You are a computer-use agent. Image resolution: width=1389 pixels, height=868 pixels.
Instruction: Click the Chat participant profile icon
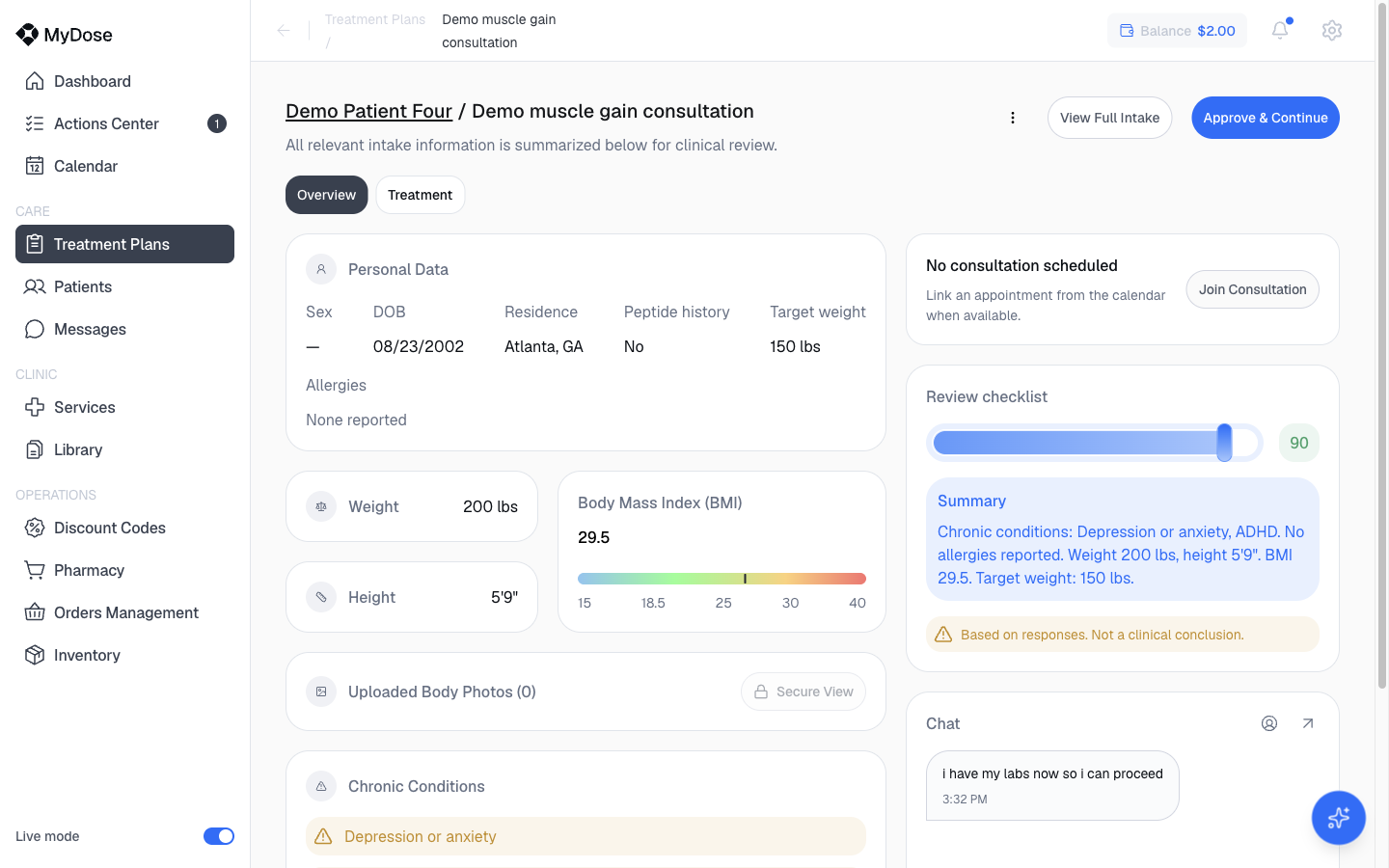click(x=1269, y=723)
